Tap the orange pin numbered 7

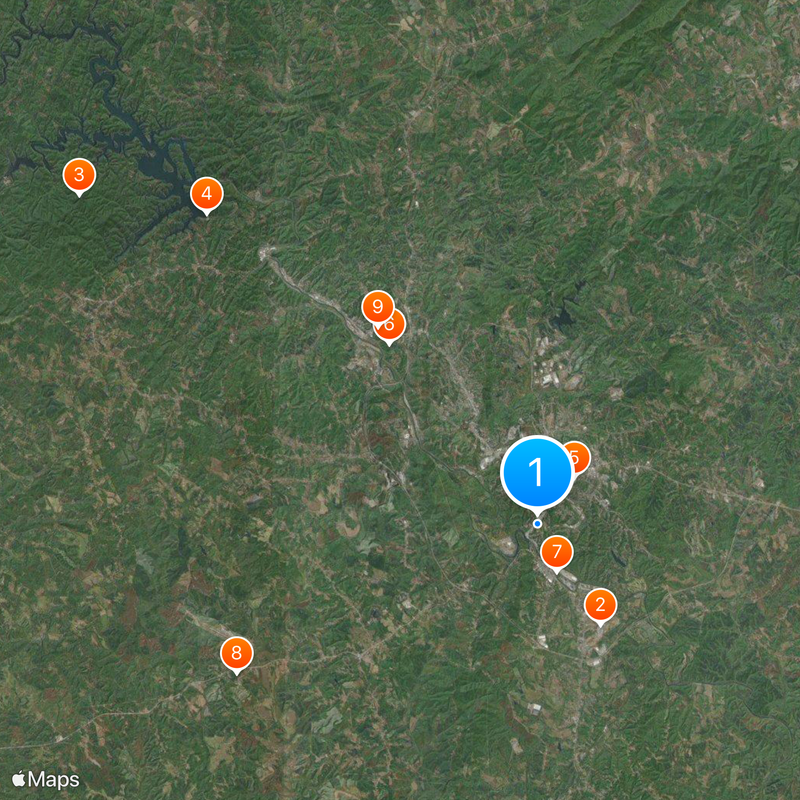pos(557,552)
